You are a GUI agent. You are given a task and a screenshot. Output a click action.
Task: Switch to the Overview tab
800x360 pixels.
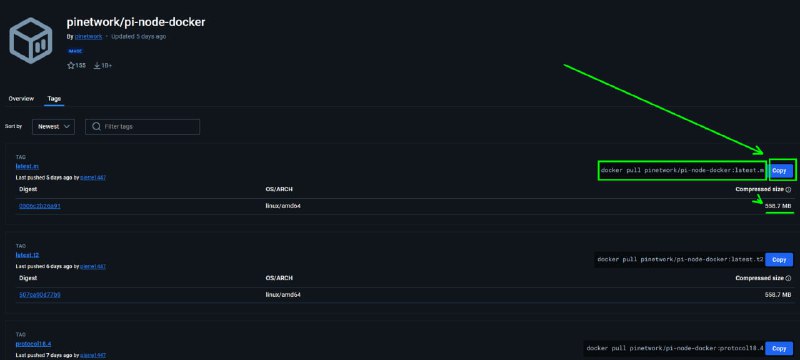coord(21,99)
